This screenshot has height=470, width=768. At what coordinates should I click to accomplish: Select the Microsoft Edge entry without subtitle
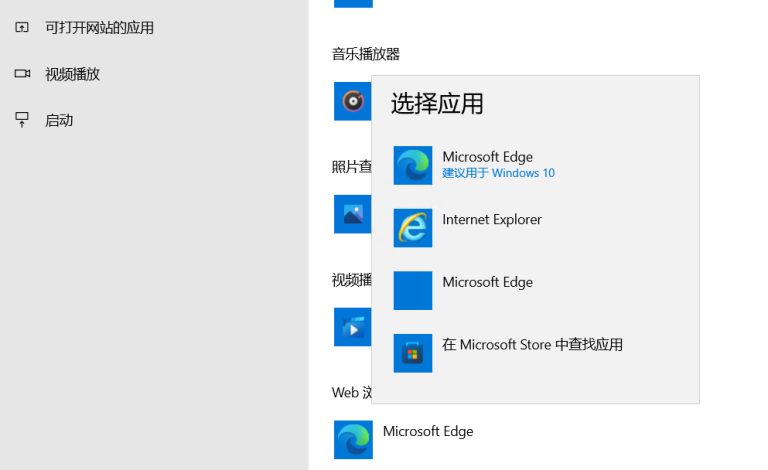[535, 291]
